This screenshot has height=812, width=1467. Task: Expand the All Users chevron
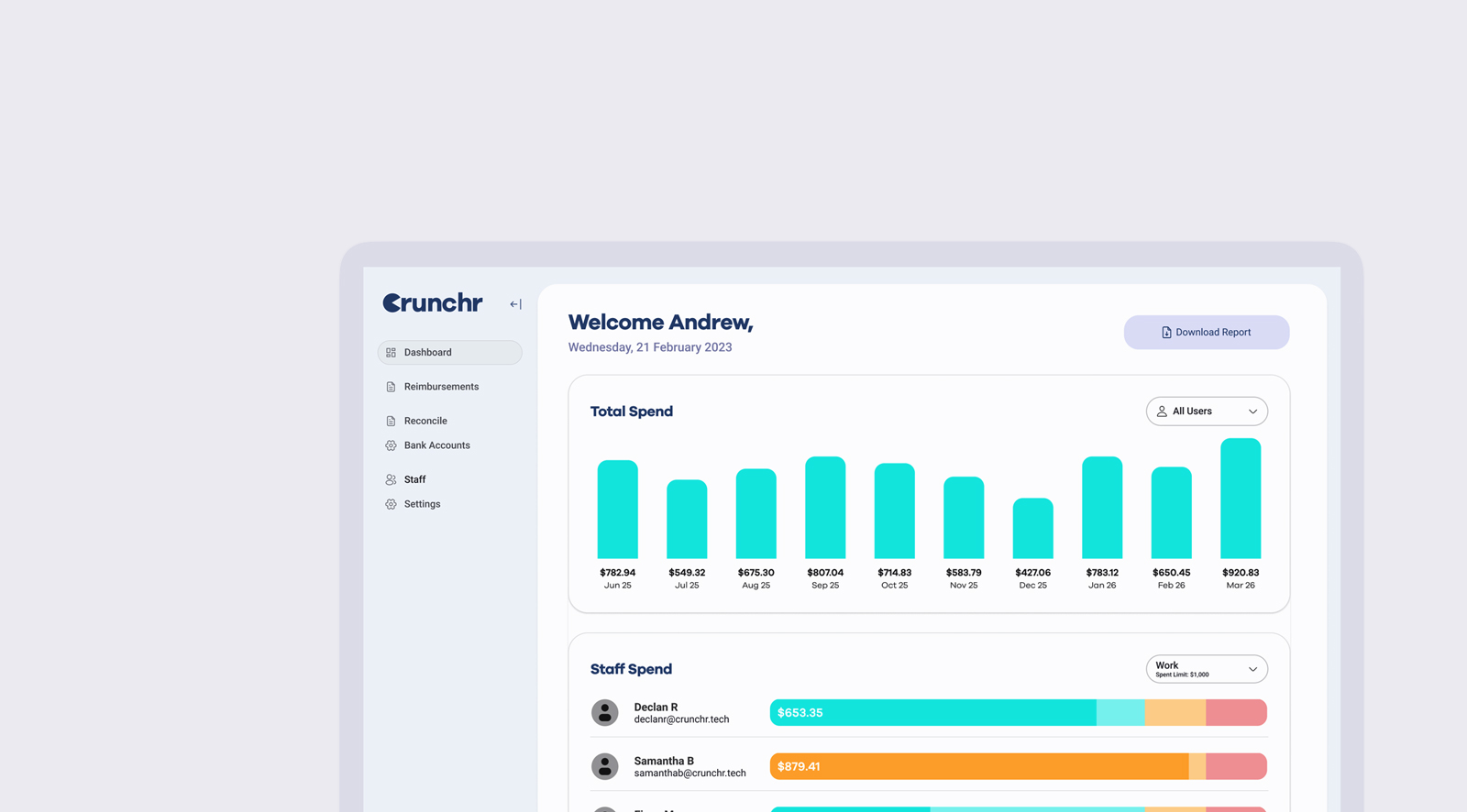1252,411
